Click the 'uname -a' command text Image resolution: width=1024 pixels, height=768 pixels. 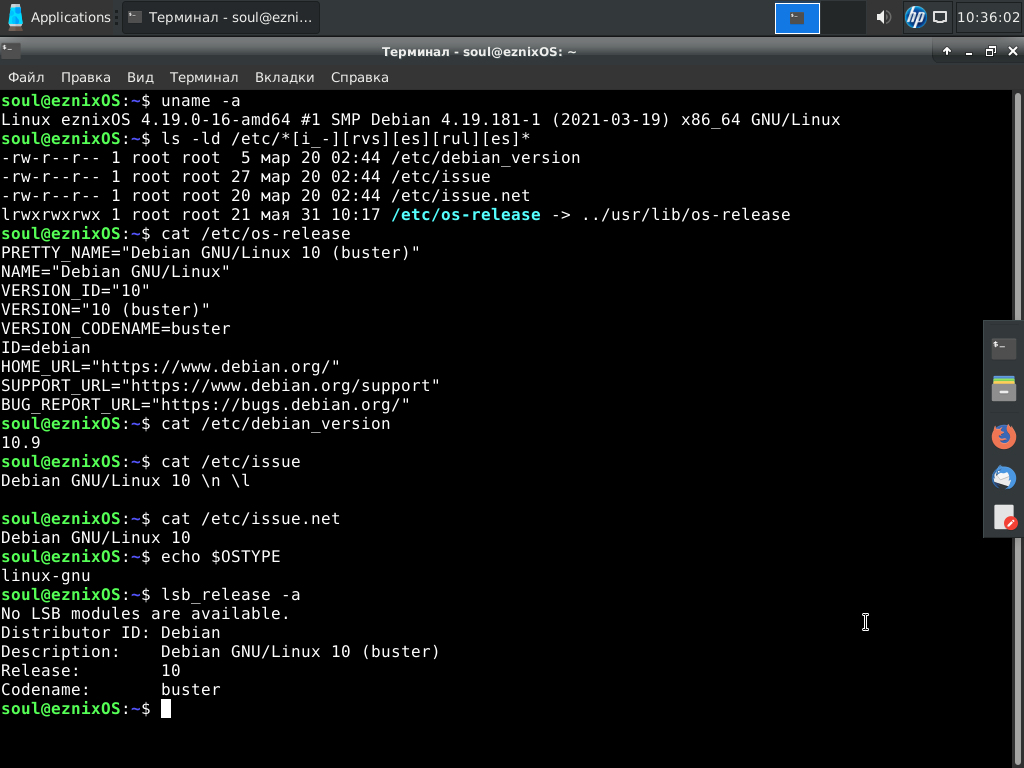[x=200, y=101]
